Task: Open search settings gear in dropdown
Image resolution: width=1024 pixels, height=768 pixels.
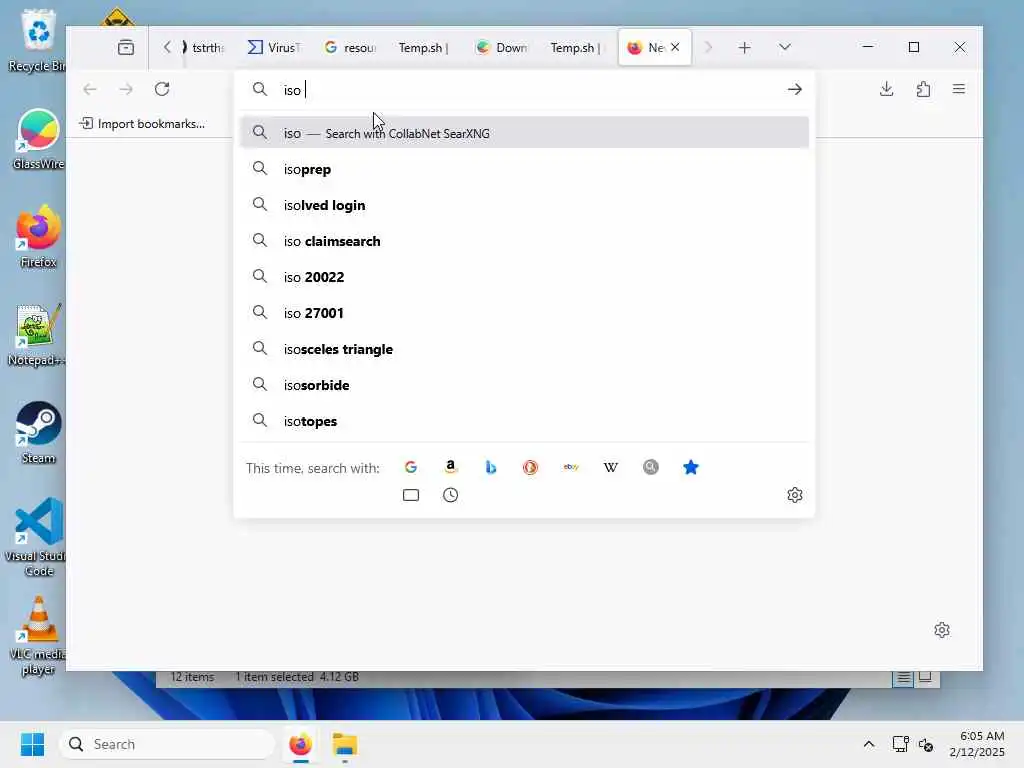Action: pos(795,495)
